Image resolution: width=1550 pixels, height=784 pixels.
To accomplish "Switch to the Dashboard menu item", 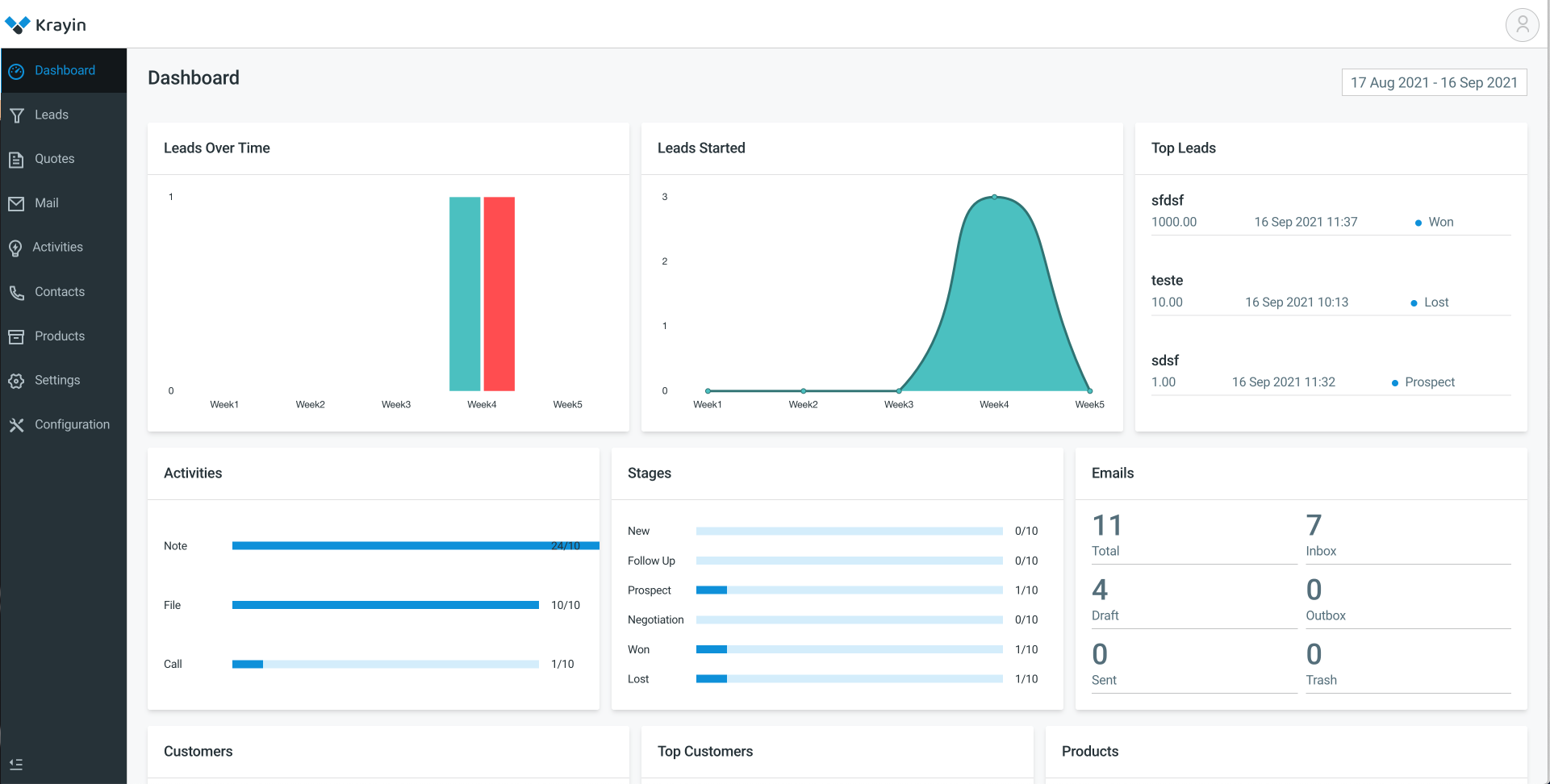I will pyautogui.click(x=65, y=70).
